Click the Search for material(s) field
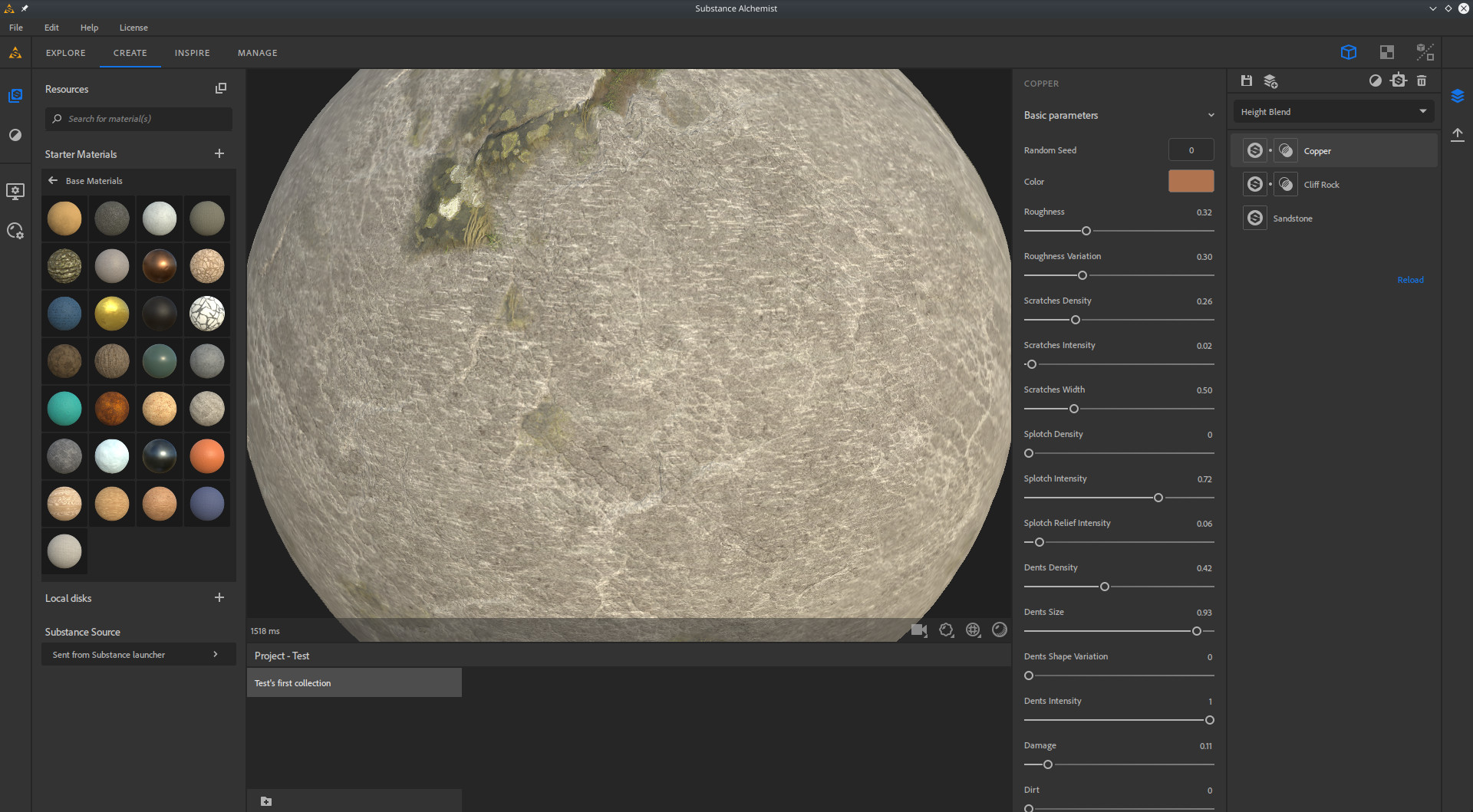1473x812 pixels. 138,119
